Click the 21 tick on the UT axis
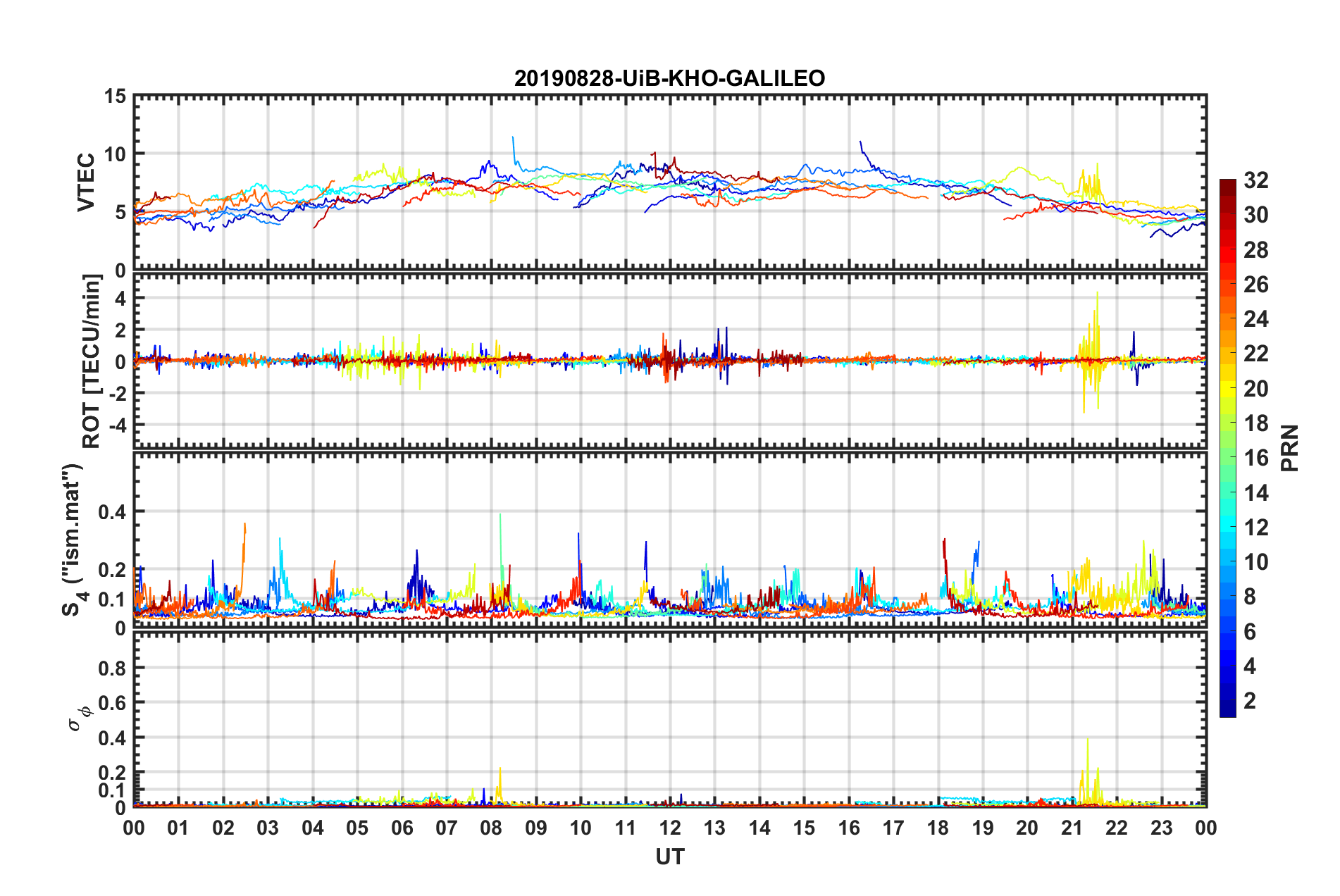 pyautogui.click(x=1072, y=828)
